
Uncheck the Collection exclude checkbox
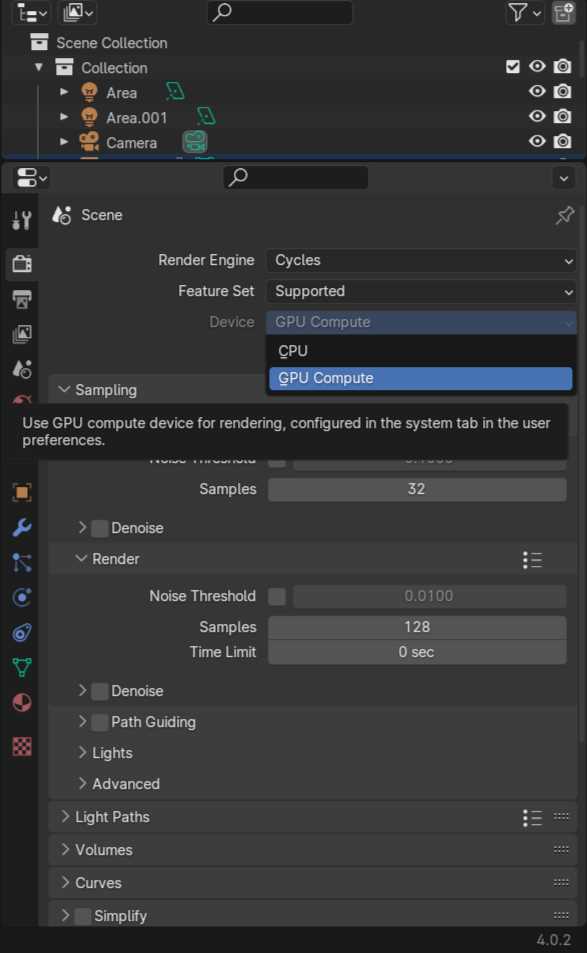[x=513, y=67]
